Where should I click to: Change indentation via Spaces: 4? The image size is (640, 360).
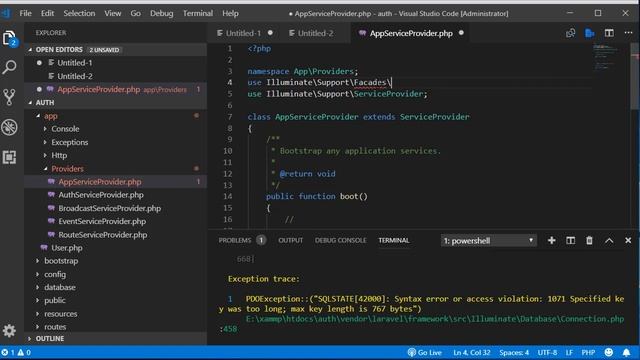coord(514,352)
